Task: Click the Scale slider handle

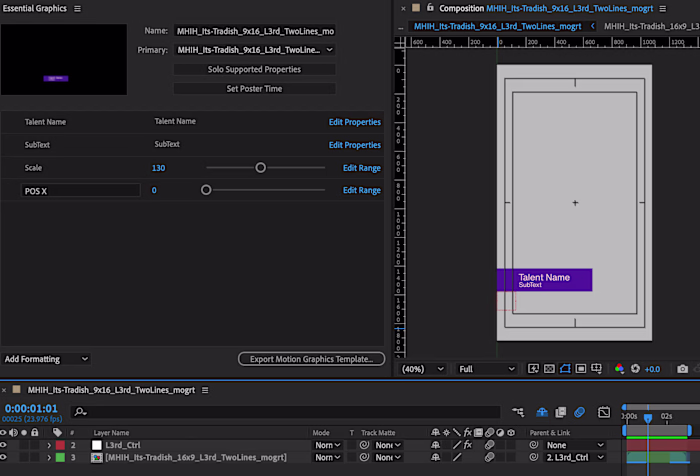Action: coord(260,167)
